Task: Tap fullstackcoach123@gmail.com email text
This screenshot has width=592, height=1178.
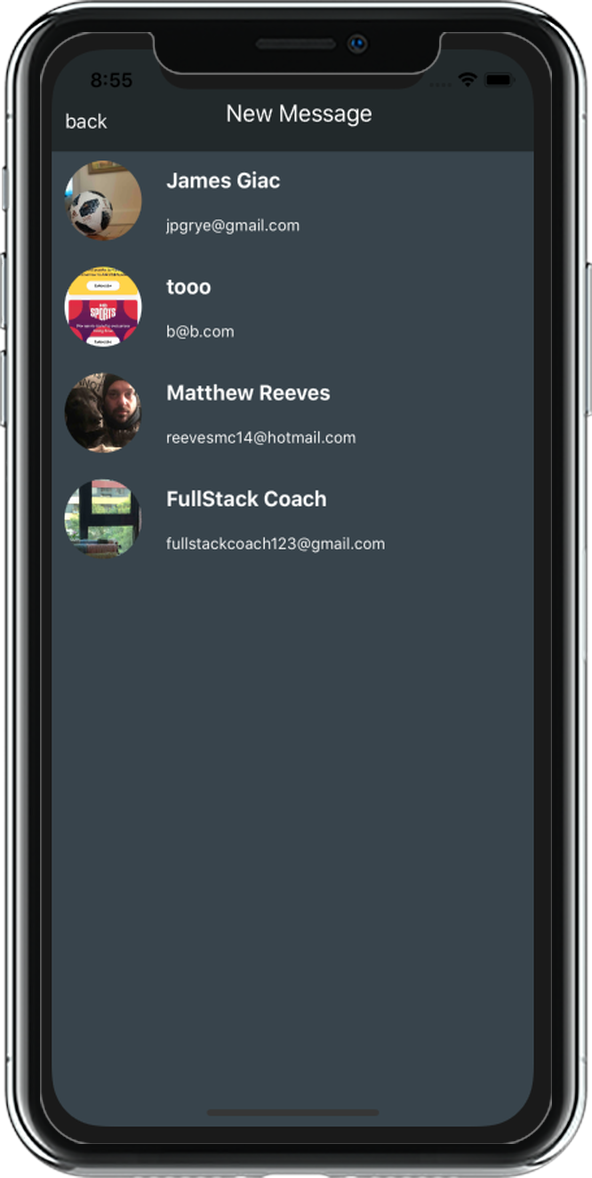Action: click(x=276, y=544)
